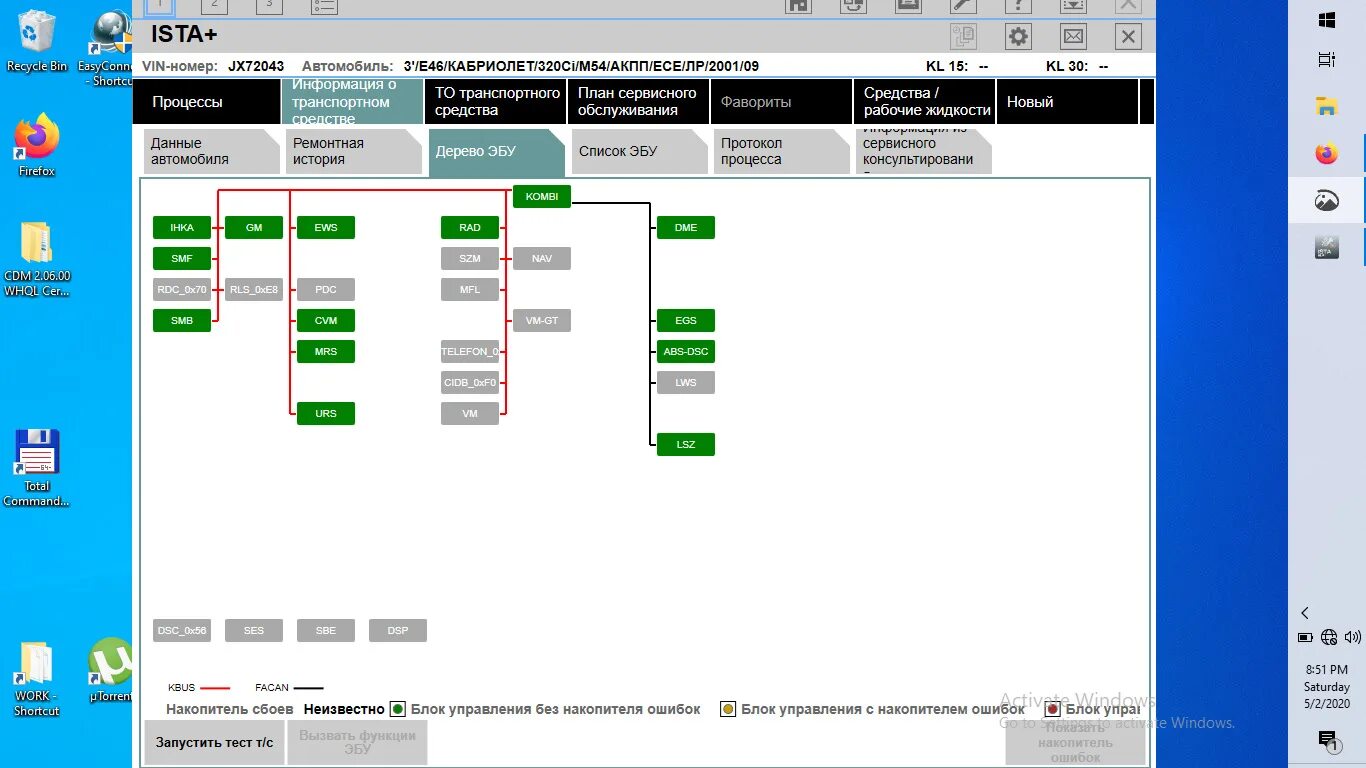
Task: Close ISTA+ session with the X icon
Action: tap(1128, 37)
